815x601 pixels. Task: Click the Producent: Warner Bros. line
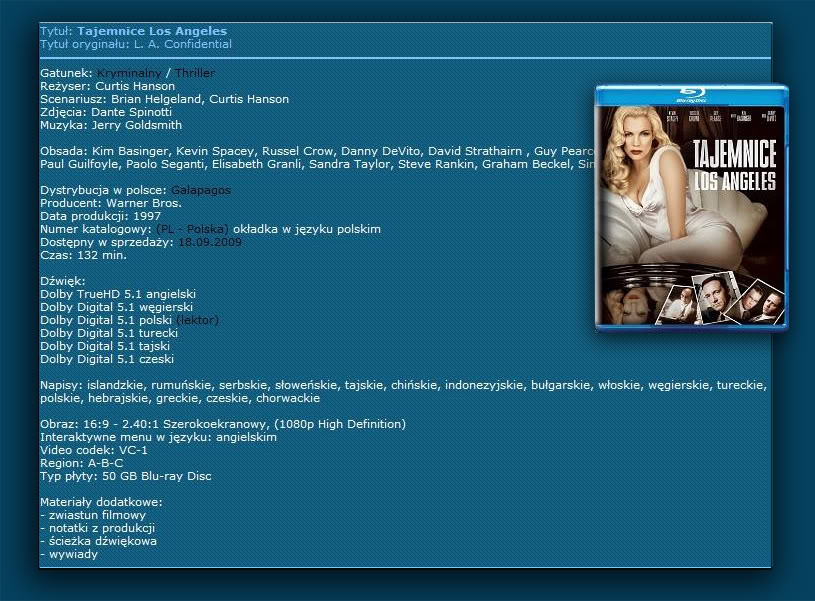[x=111, y=203]
